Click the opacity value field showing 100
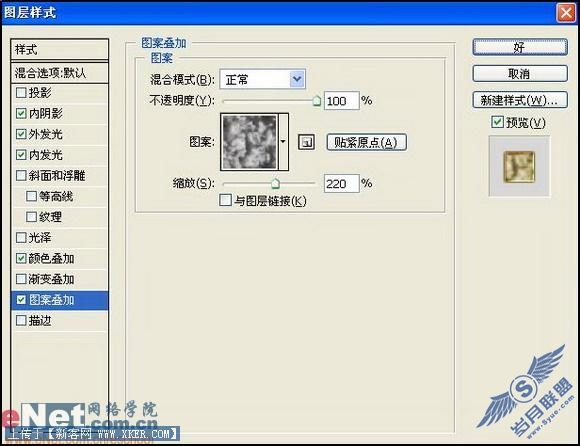 coord(341,101)
